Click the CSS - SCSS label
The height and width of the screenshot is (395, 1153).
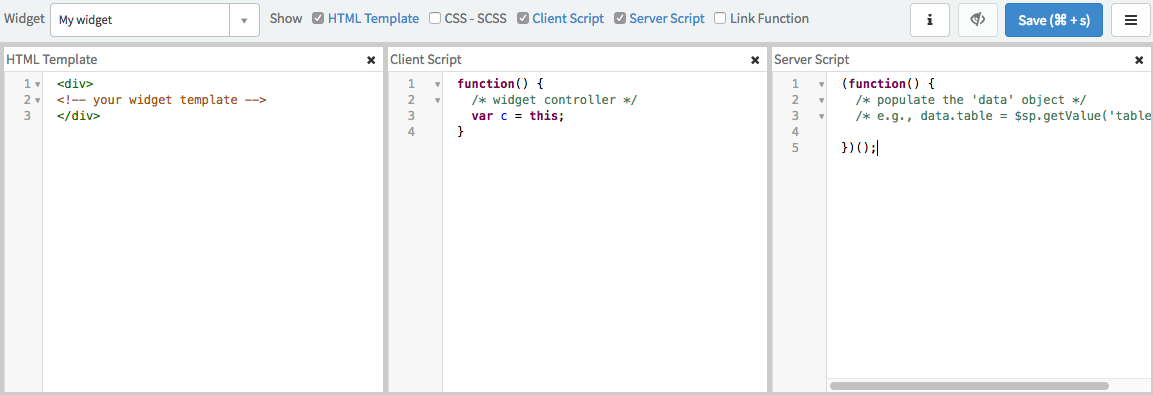point(476,18)
